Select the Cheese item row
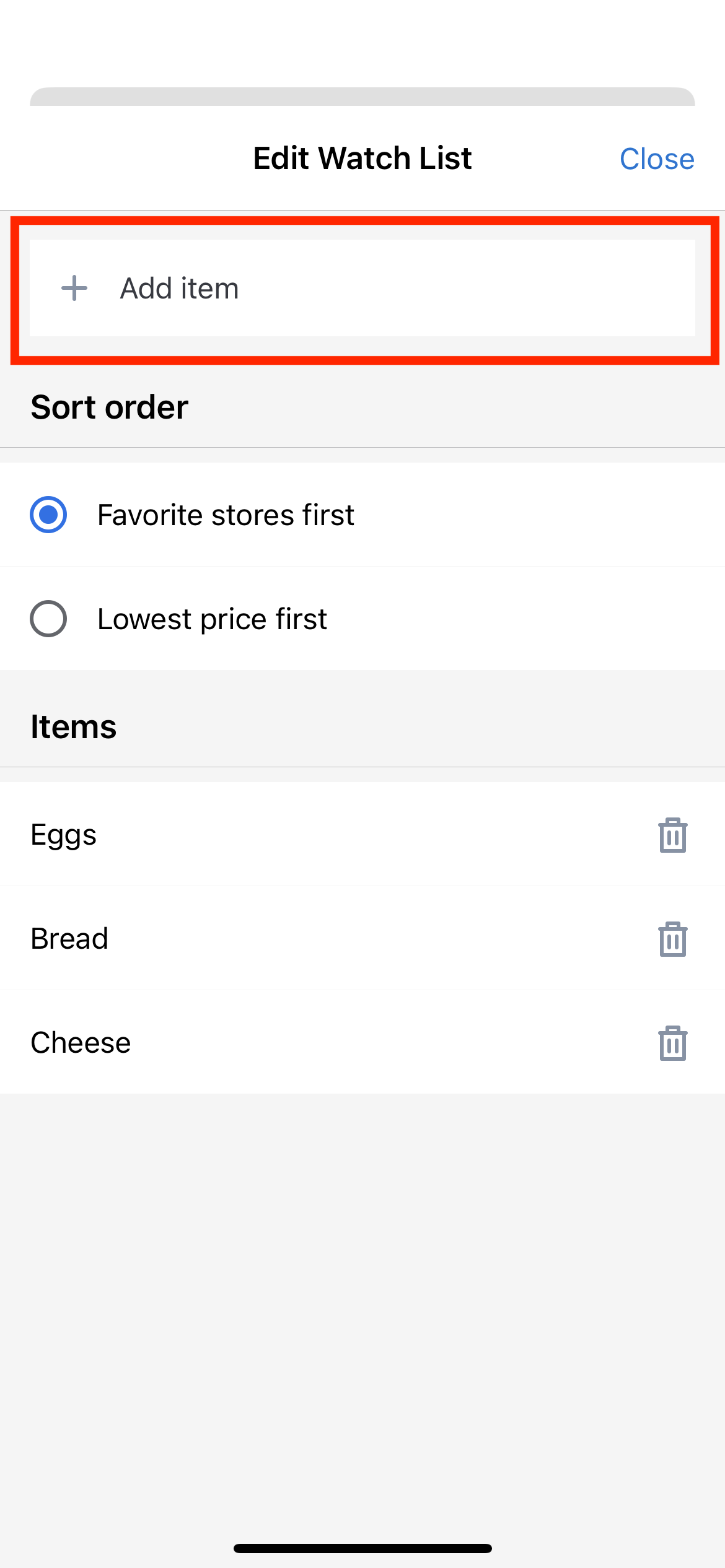The height and width of the screenshot is (1568, 725). (362, 1042)
